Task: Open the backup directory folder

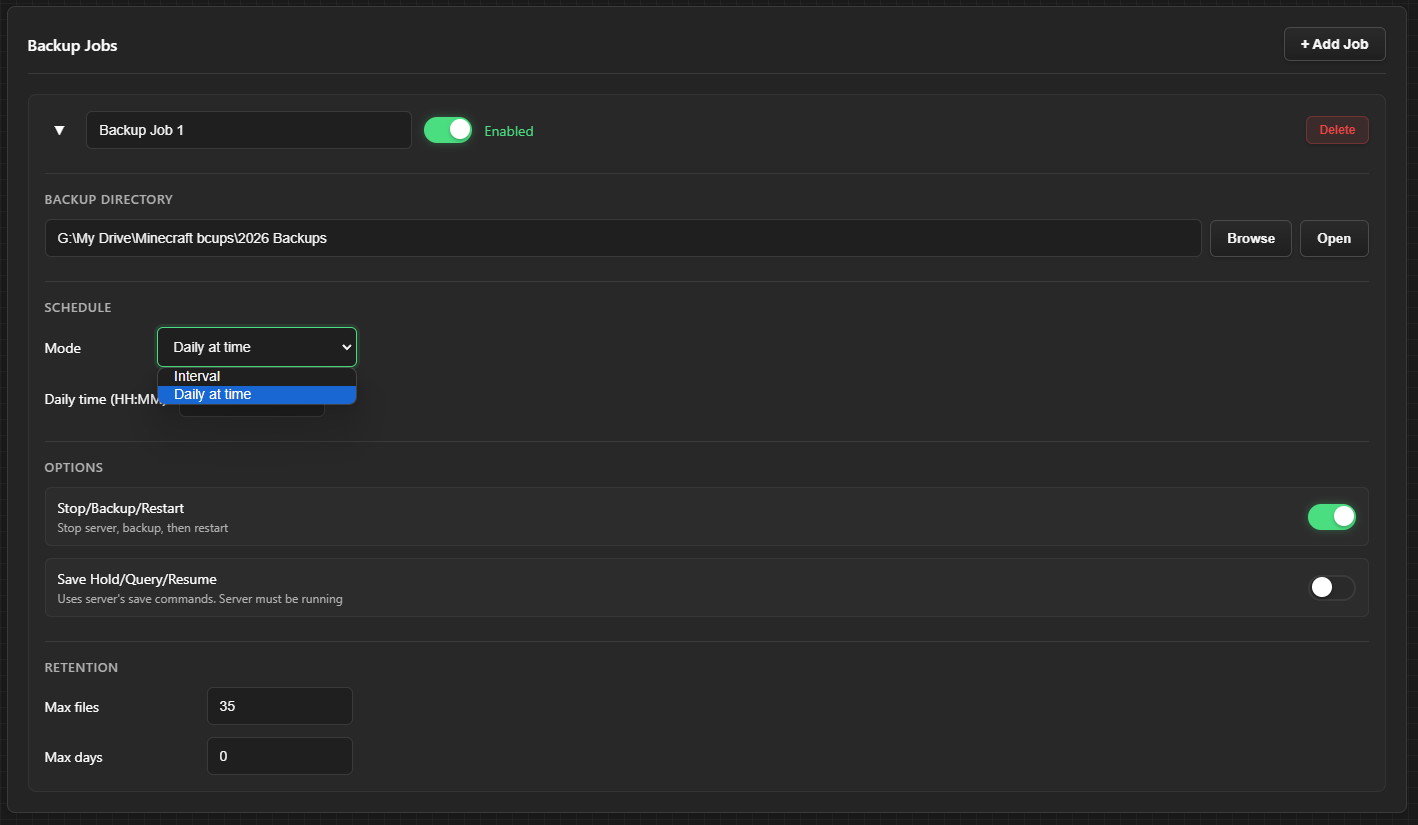Action: 1333,238
